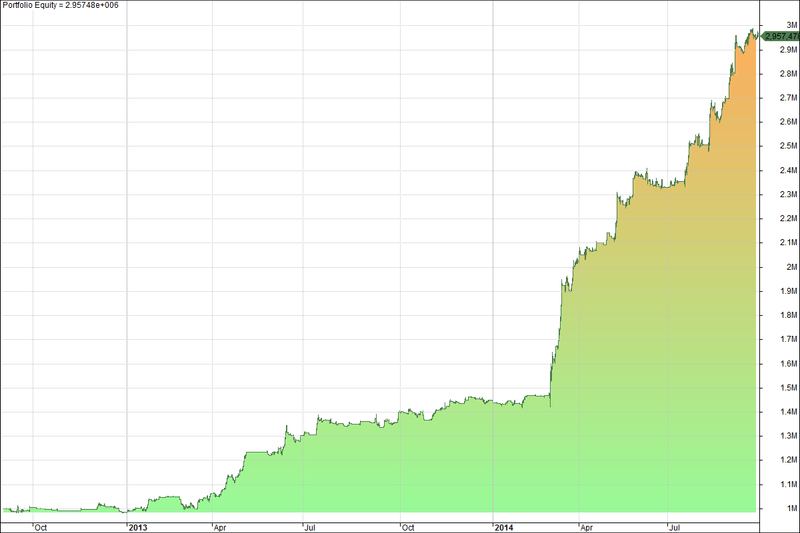The image size is (800, 533).
Task: Click the 2.6M y-axis label
Action: [789, 121]
